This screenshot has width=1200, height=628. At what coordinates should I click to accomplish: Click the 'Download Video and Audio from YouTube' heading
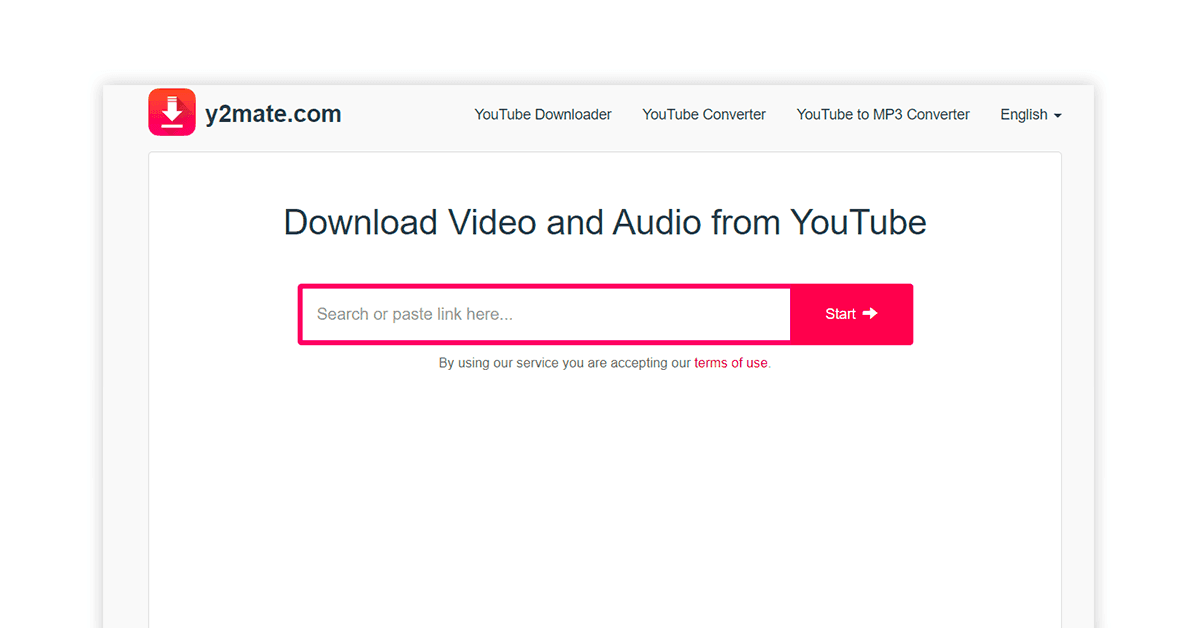[x=605, y=222]
